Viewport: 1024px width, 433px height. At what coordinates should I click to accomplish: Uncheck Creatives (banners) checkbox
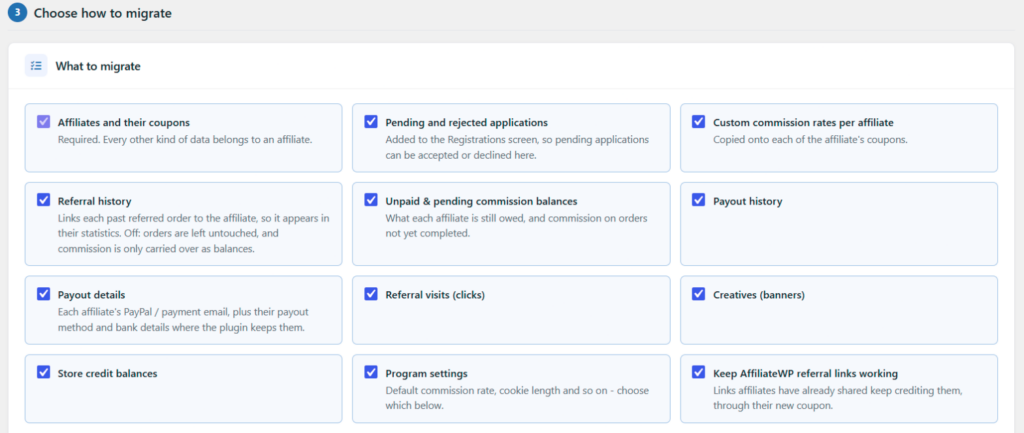[x=699, y=294]
